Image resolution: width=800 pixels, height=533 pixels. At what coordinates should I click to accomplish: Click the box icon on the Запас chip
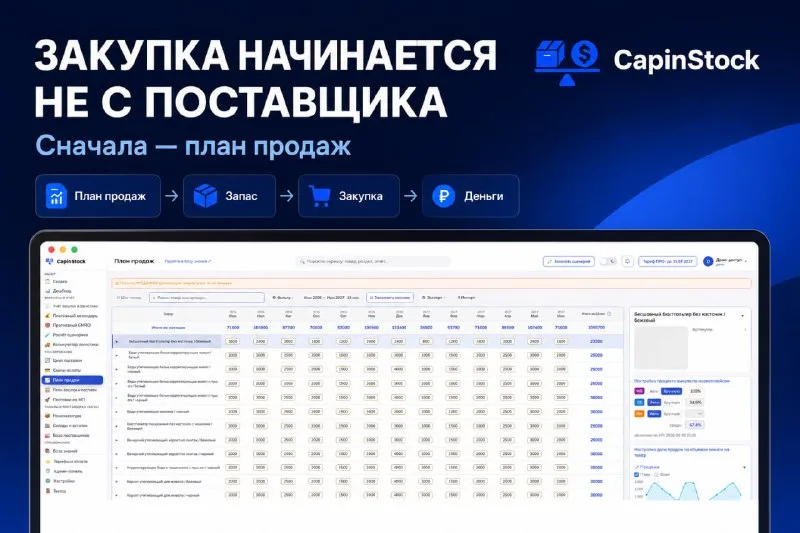[205, 196]
